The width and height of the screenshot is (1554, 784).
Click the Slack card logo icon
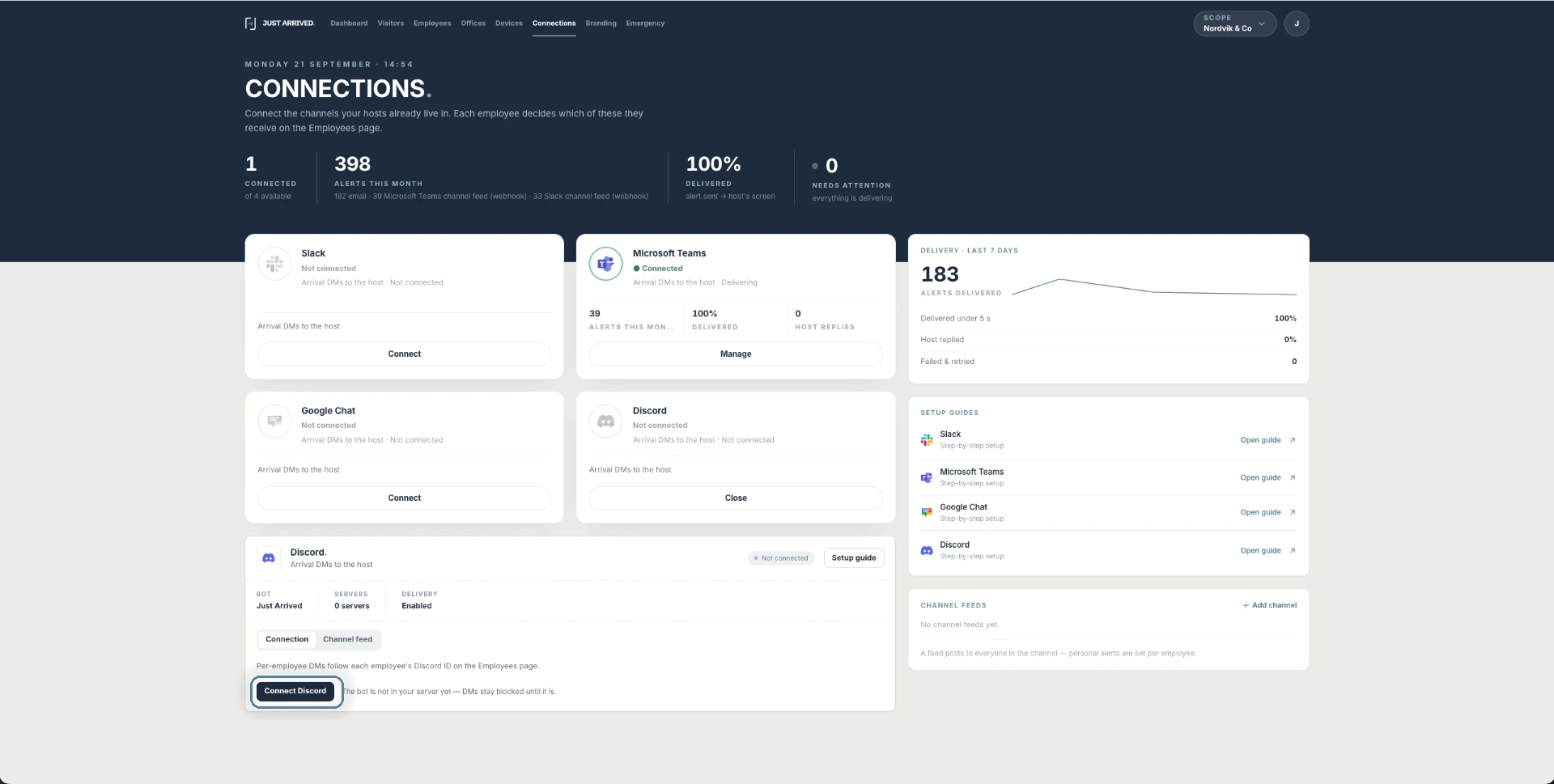tap(274, 264)
